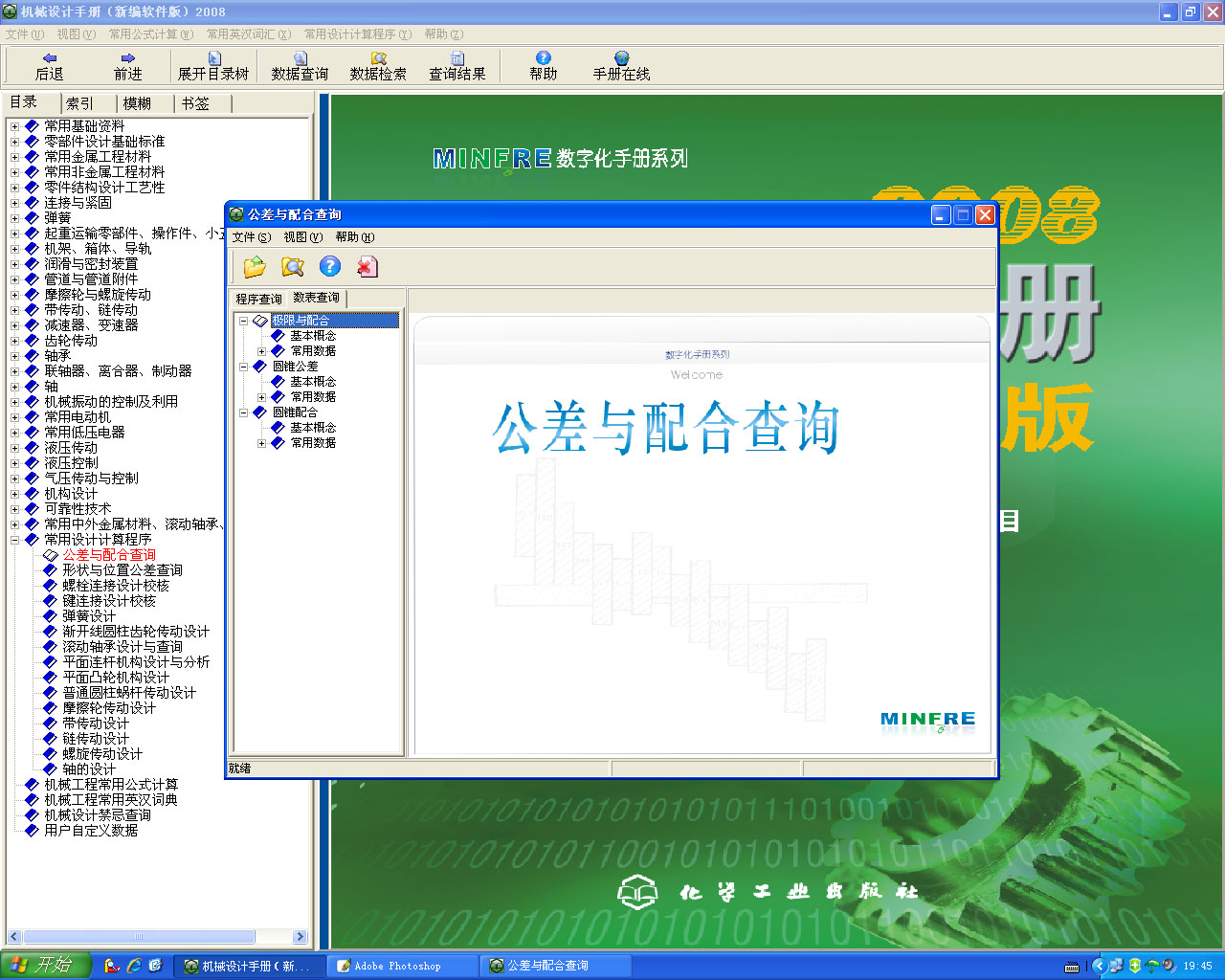This screenshot has width=1225, height=980.
Task: Select 基本概念 under 圆锥公差
Action: [313, 382]
